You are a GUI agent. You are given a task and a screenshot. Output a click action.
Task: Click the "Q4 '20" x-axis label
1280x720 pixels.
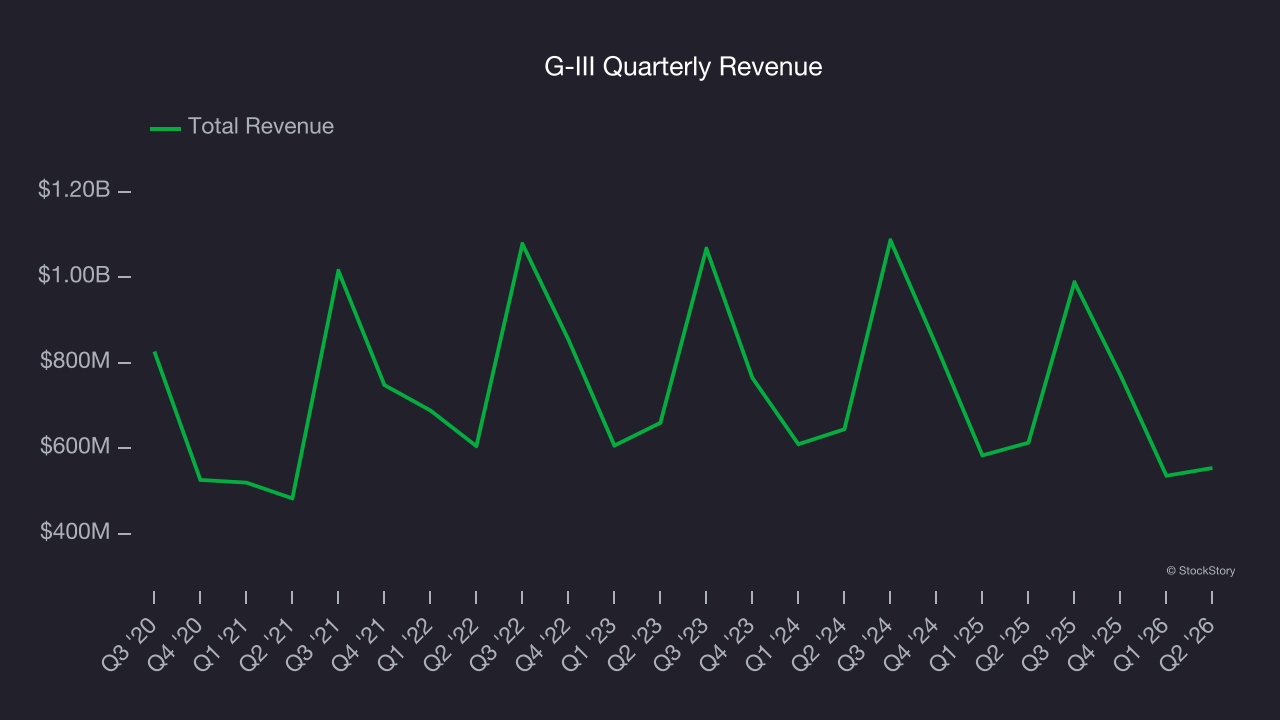click(x=178, y=645)
